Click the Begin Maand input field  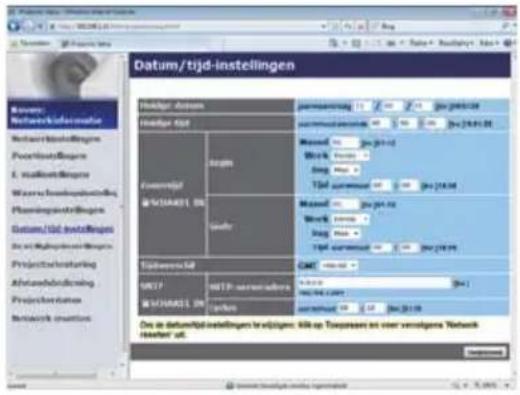point(345,142)
